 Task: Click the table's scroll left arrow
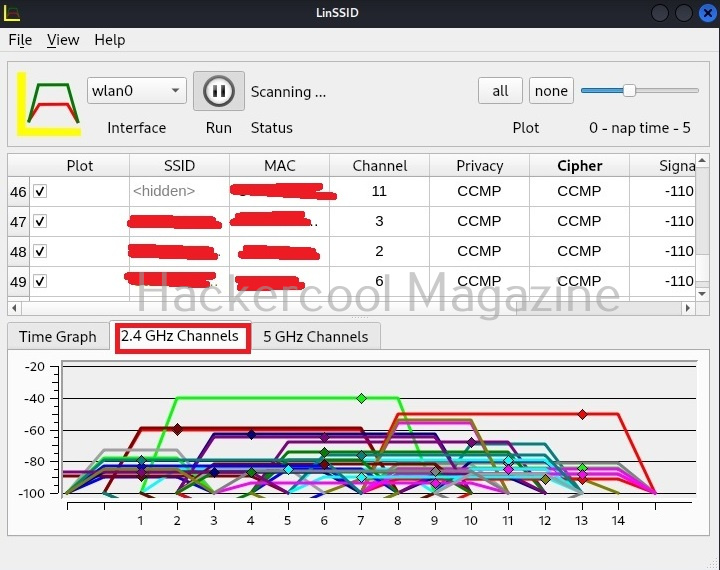[x=14, y=308]
